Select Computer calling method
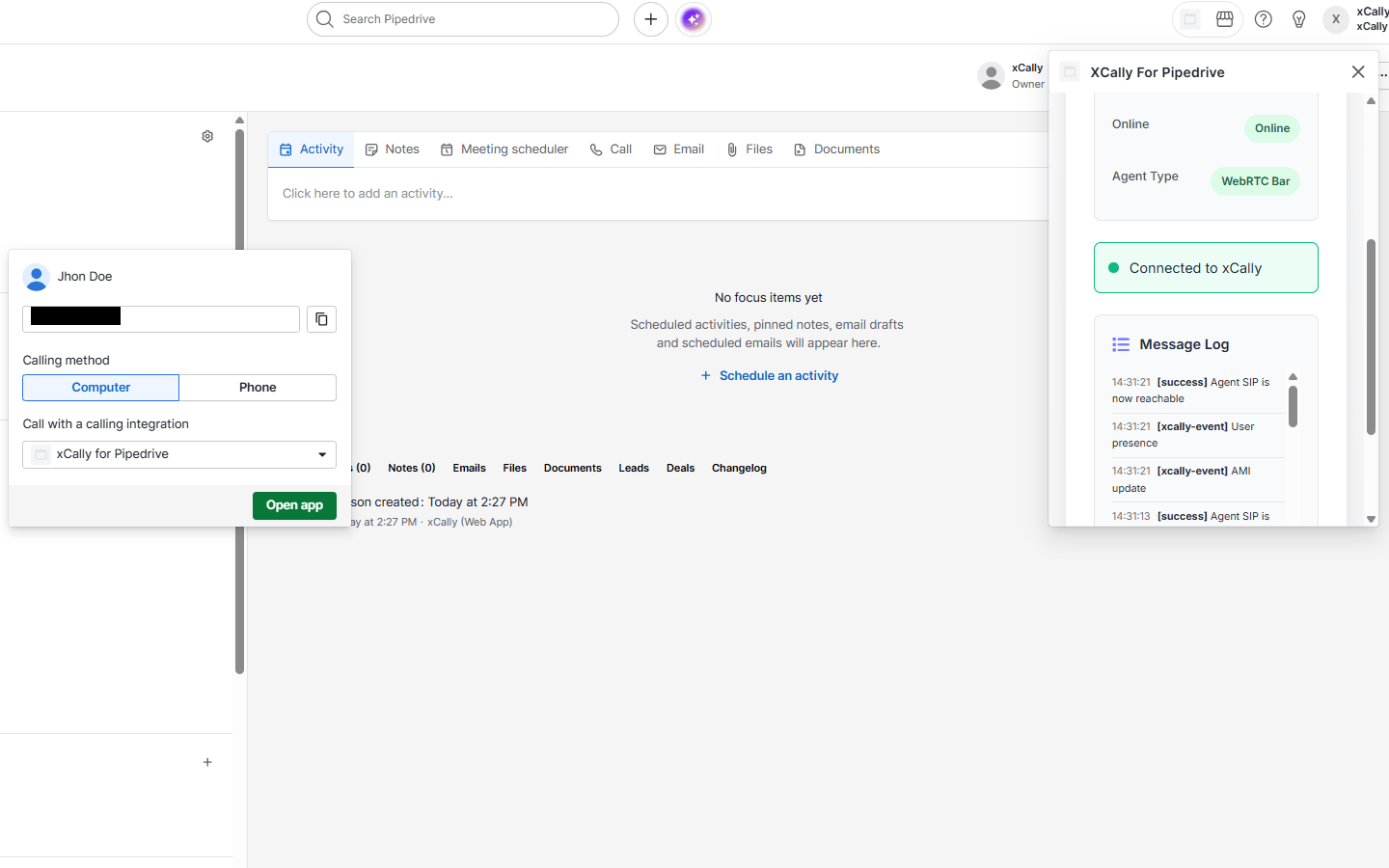The height and width of the screenshot is (868, 1389). (x=101, y=388)
